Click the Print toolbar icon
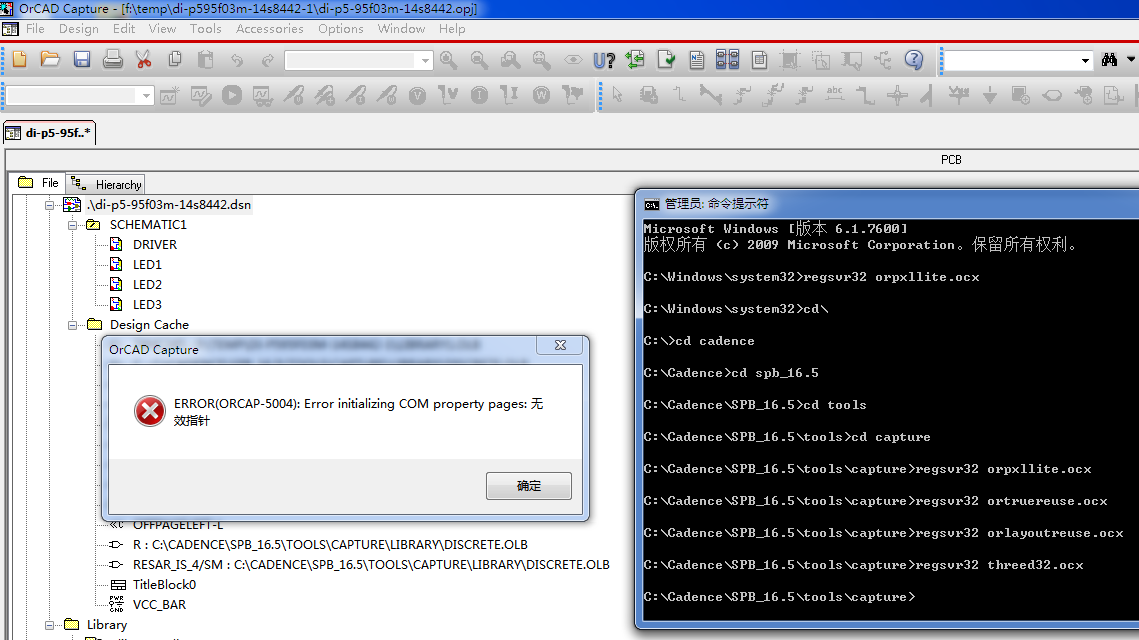Image resolution: width=1139 pixels, height=640 pixels. (113, 60)
